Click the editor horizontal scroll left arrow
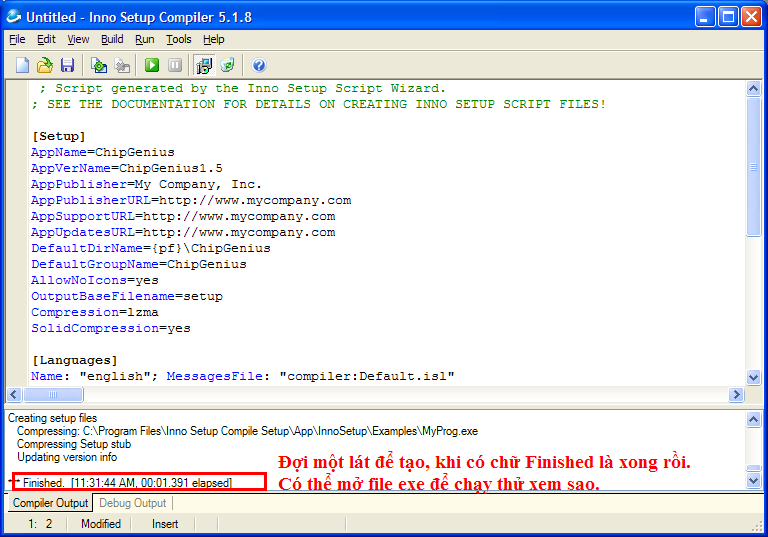 pyautogui.click(x=14, y=394)
